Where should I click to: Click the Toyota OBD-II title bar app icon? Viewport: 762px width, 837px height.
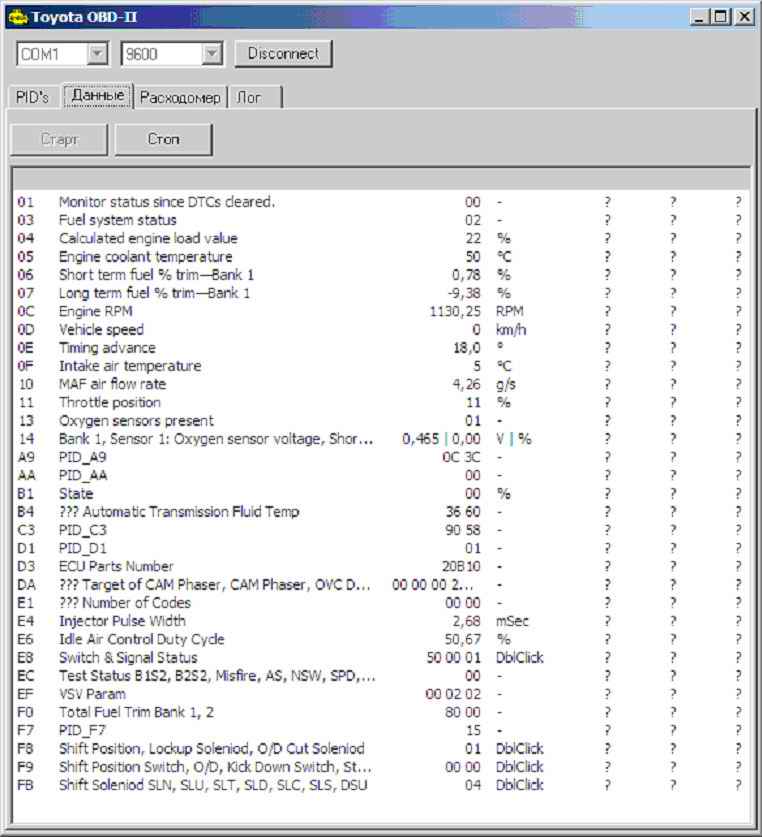pos(18,17)
